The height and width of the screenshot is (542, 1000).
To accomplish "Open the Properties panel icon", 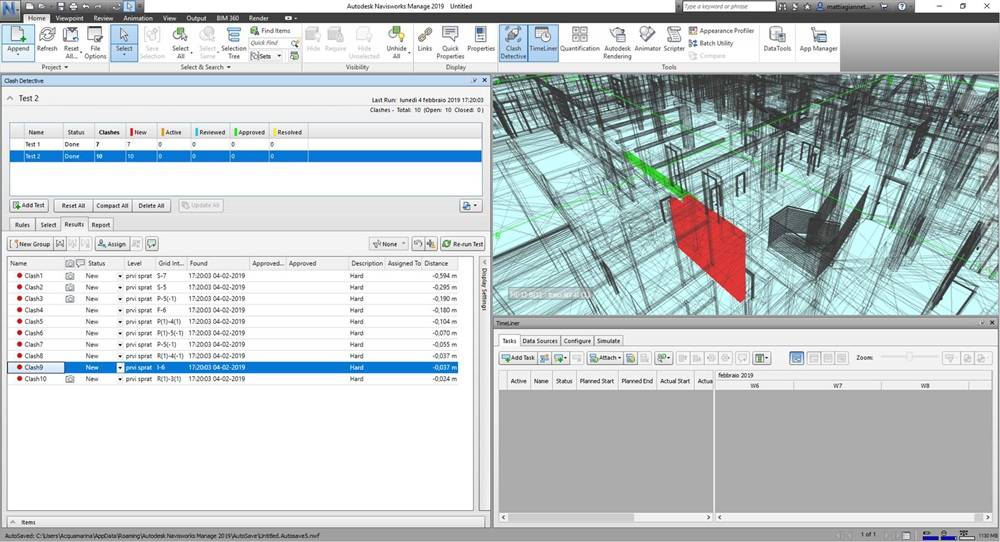I will coord(481,40).
